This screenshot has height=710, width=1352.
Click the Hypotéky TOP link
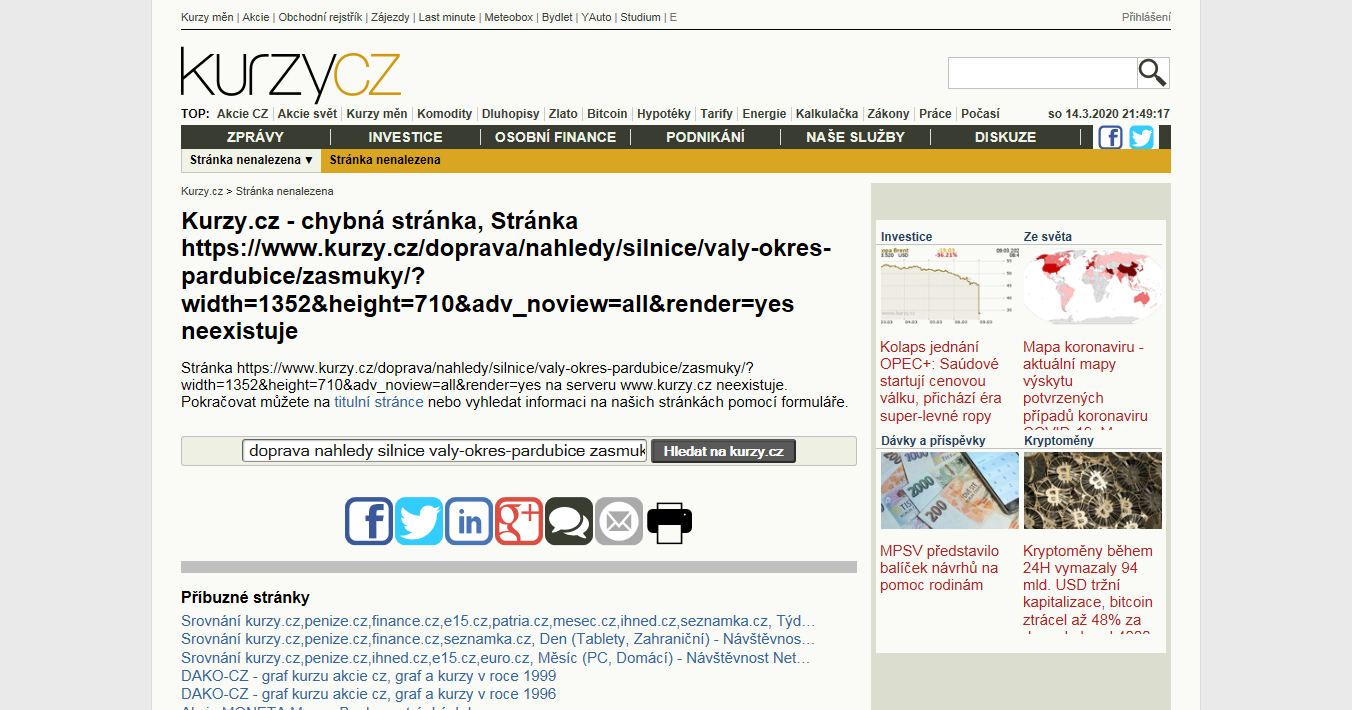(664, 114)
